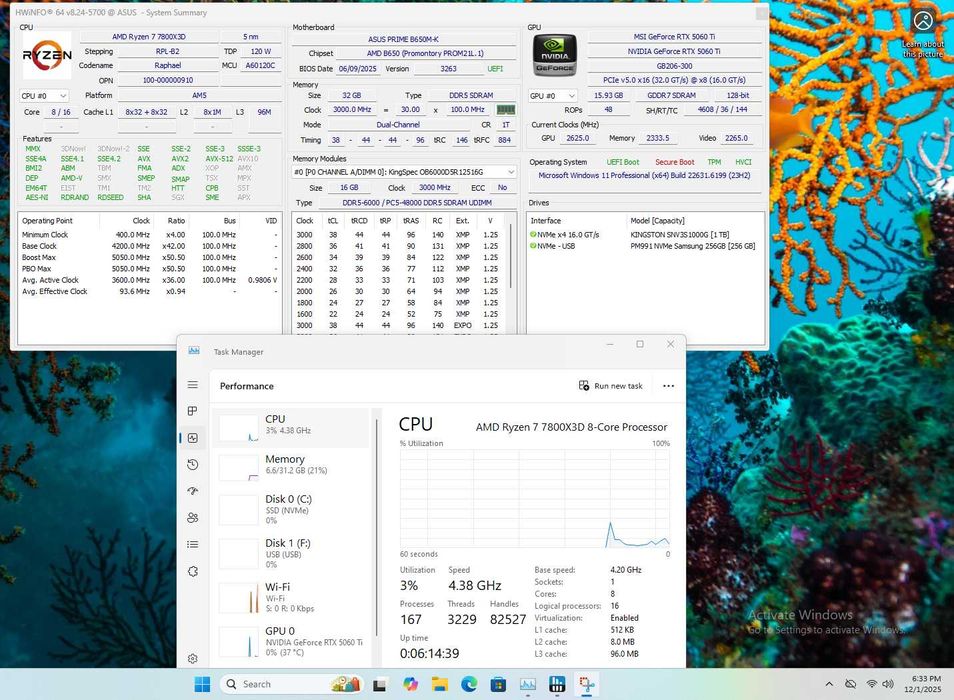Expand the CPU #0 selector dropdown in HWiNFO
Image resolution: width=954 pixels, height=700 pixels.
(43, 95)
